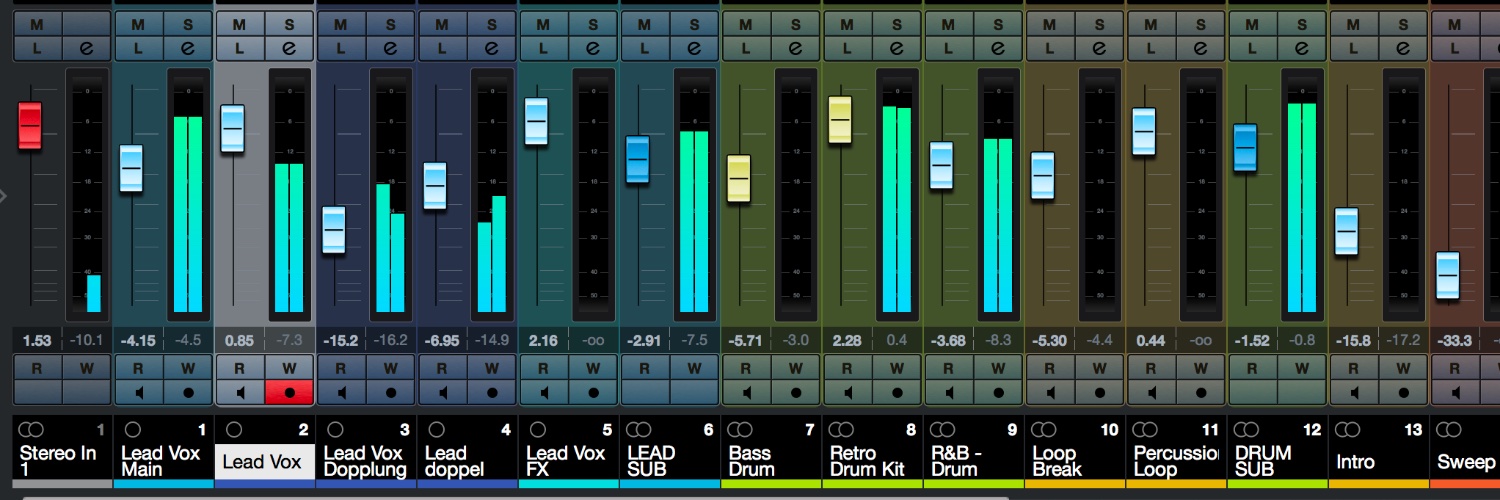Solo the Loop Break channel
The height and width of the screenshot is (500, 1500).
[1100, 24]
